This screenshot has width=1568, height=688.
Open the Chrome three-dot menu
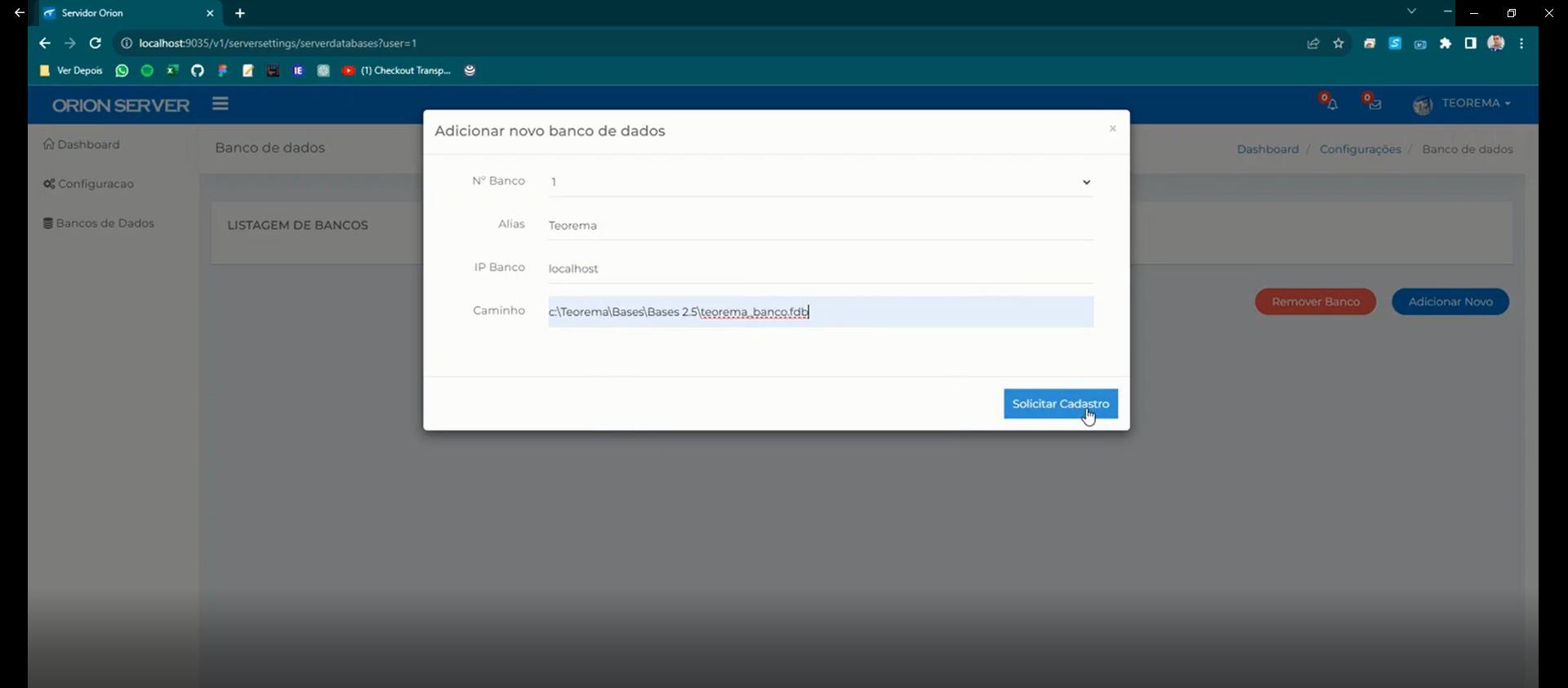point(1521,43)
